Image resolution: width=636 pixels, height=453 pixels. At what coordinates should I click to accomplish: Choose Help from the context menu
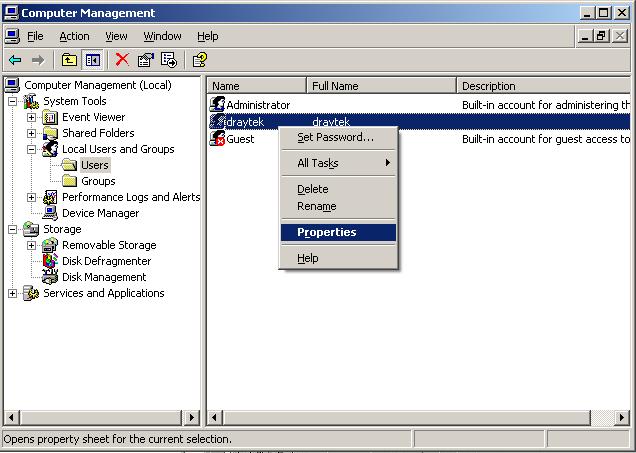(338, 258)
